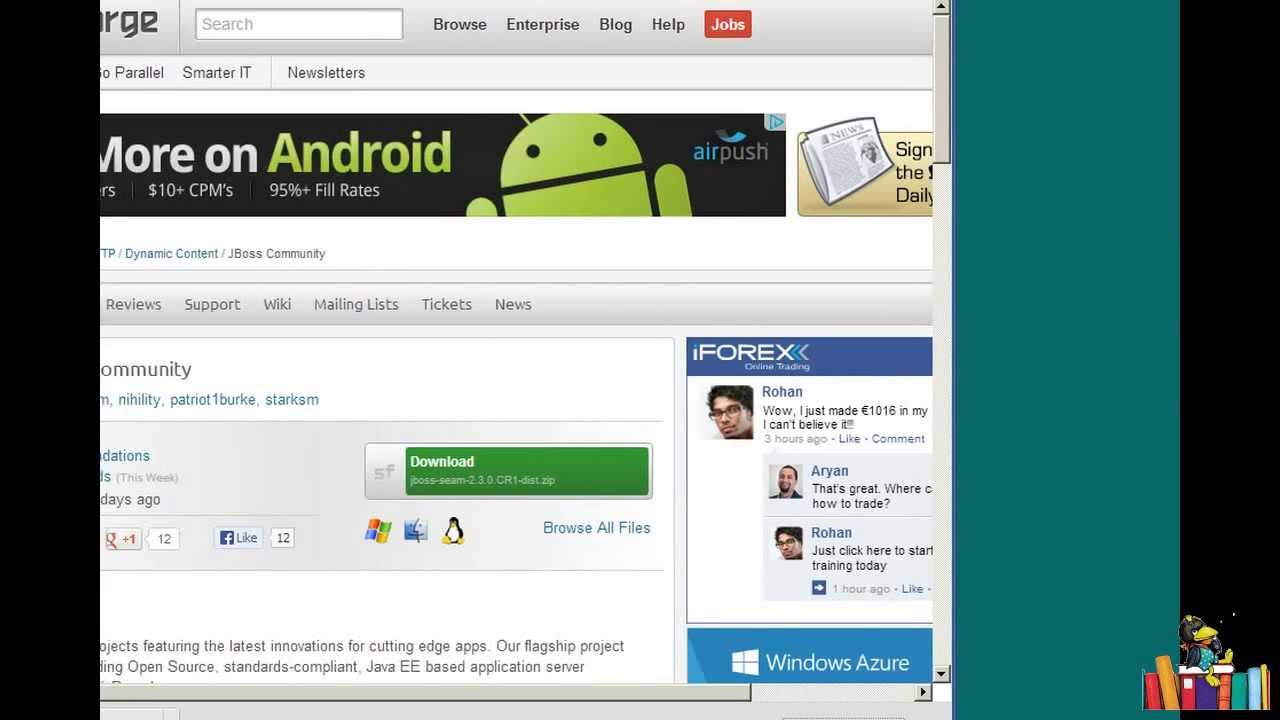Open the nihility author link
Viewport: 1280px width, 720px height.
tap(139, 400)
